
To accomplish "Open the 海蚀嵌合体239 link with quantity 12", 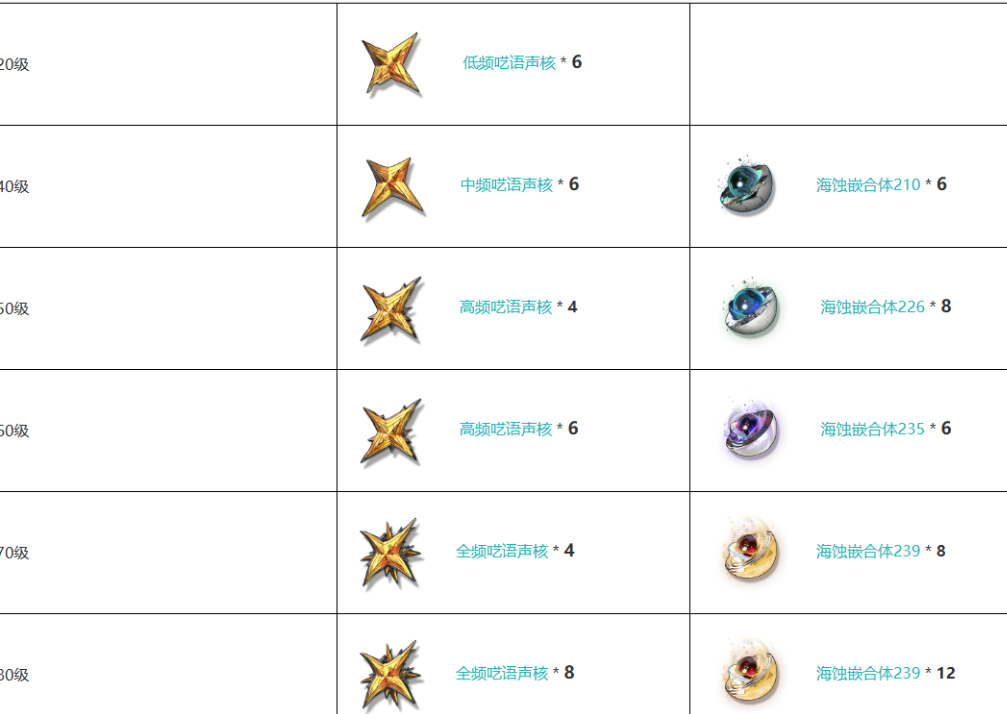I will (x=868, y=673).
